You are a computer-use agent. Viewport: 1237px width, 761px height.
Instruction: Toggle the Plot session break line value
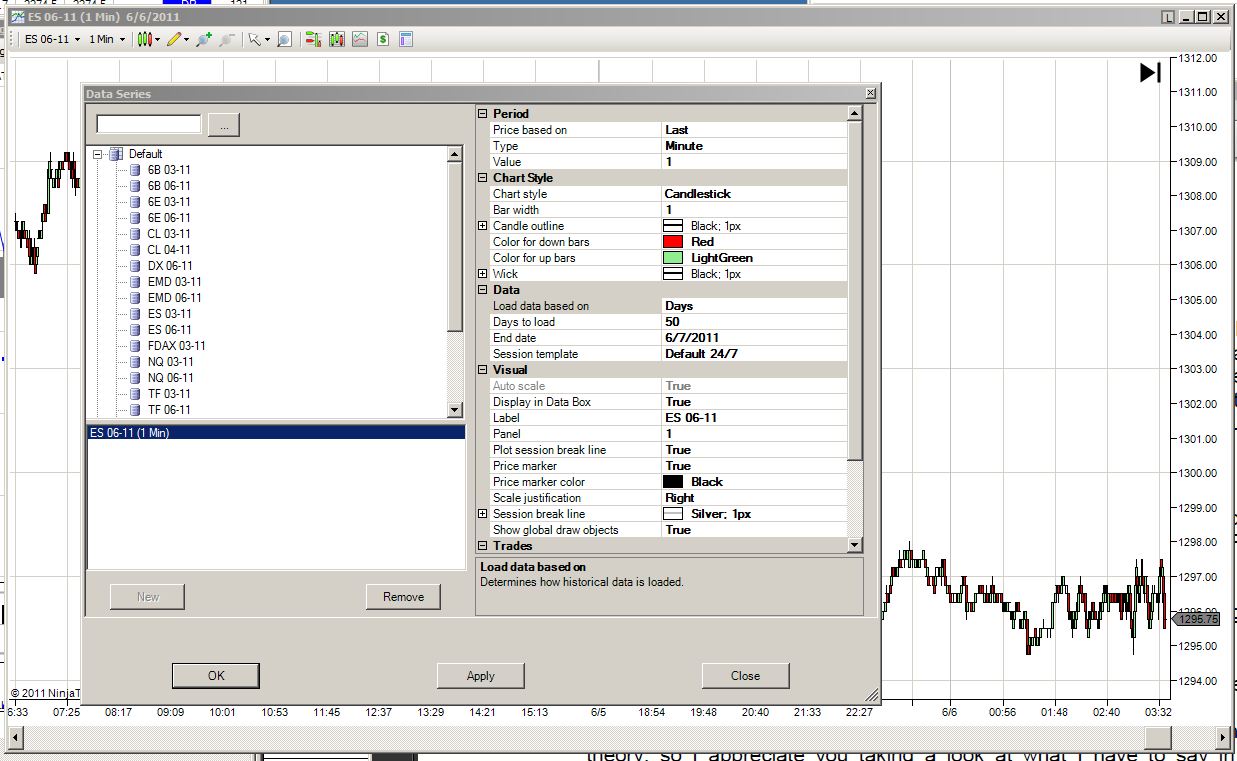(754, 450)
